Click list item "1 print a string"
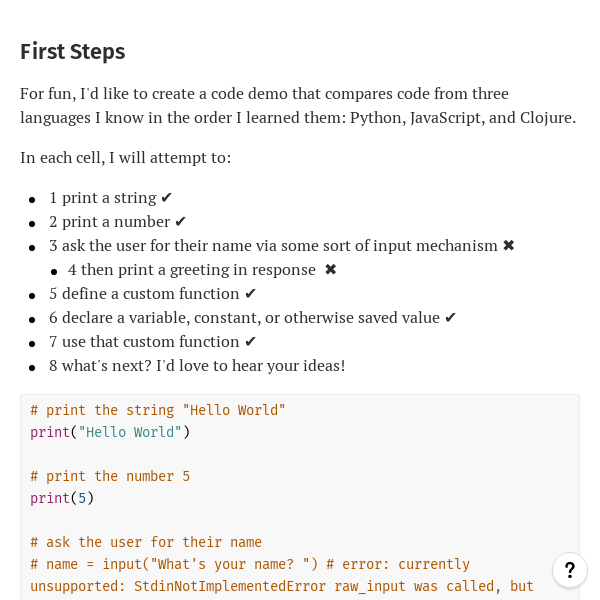The height and width of the screenshot is (600, 600). 102,198
